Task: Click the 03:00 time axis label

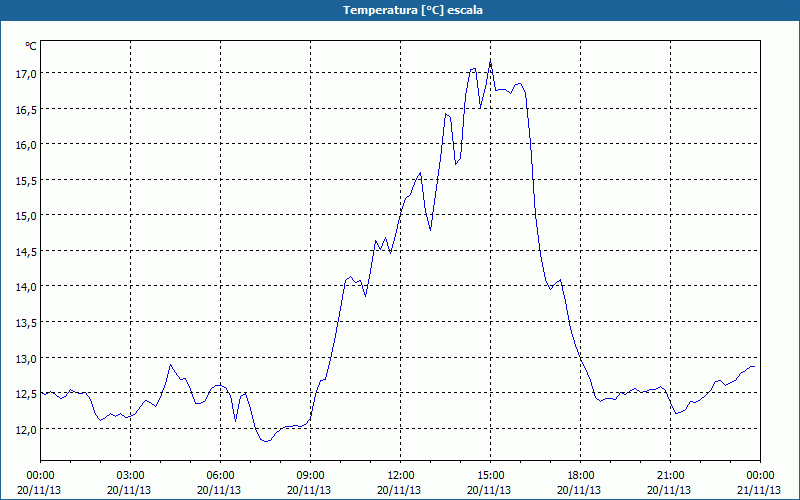Action: pyautogui.click(x=130, y=476)
